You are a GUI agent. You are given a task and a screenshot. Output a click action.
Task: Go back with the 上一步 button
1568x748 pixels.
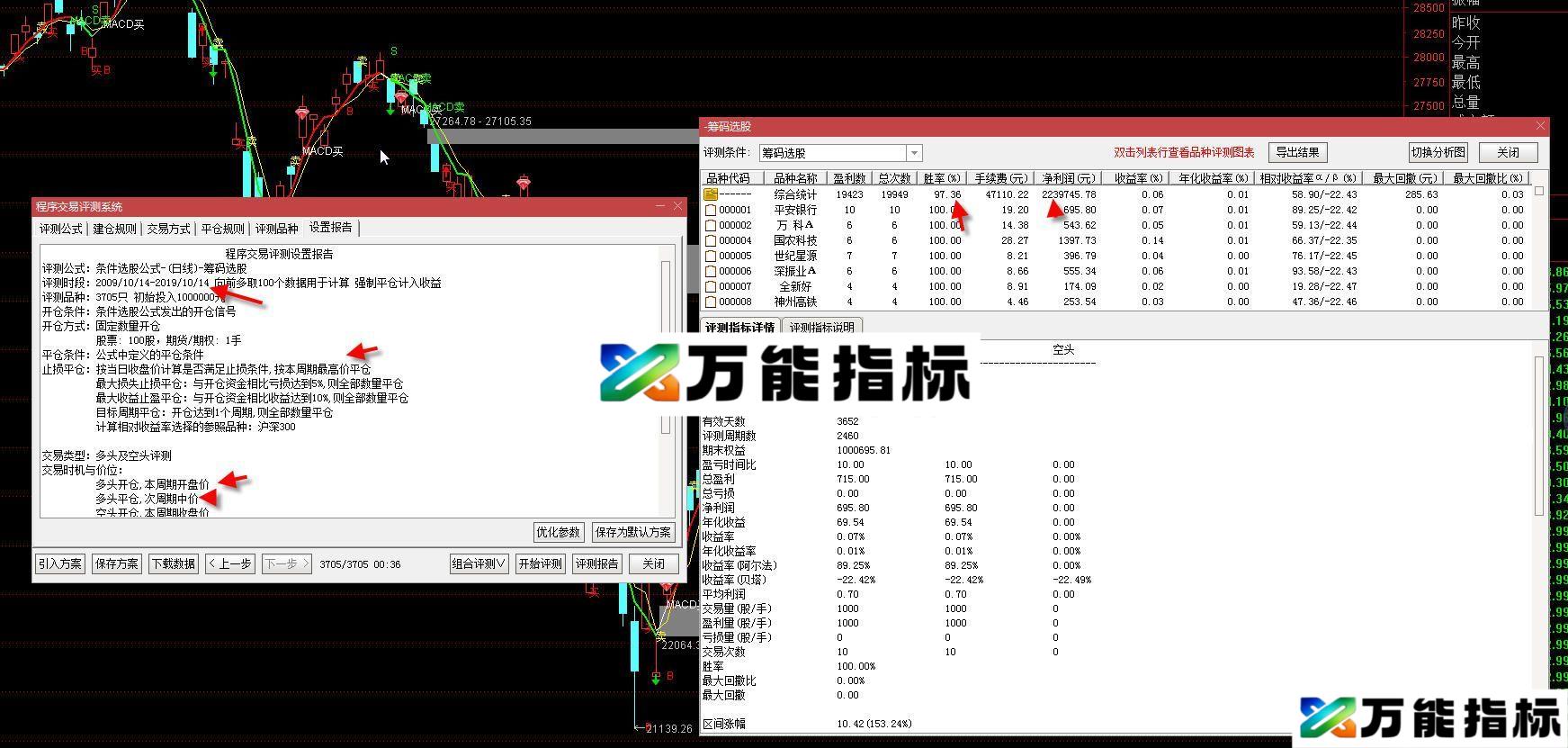(230, 563)
